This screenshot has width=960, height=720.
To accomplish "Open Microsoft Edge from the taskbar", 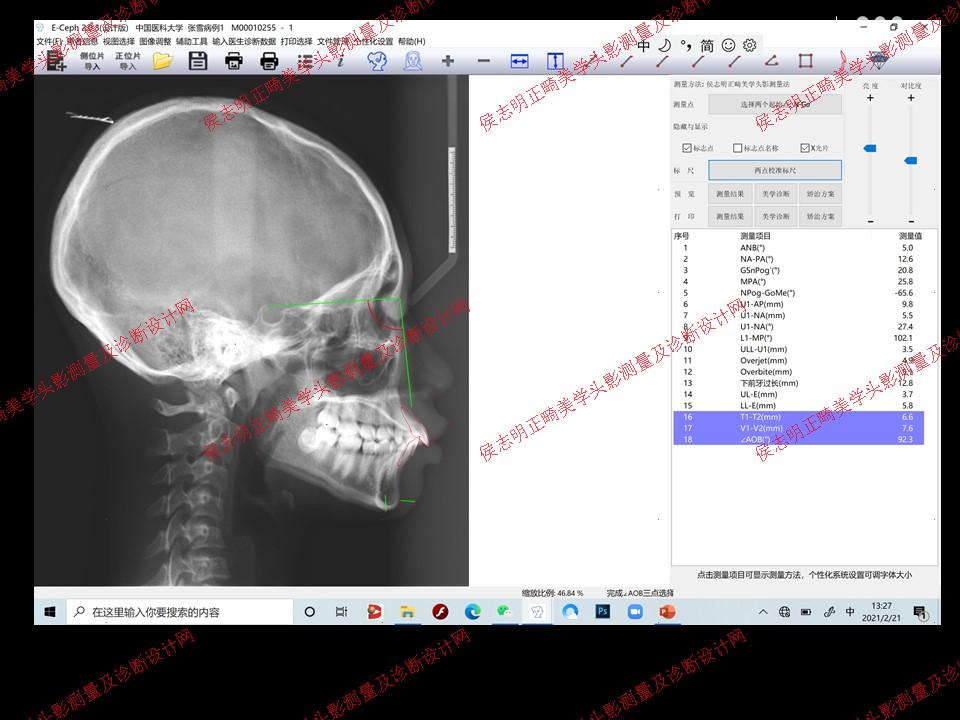I will pos(473,612).
